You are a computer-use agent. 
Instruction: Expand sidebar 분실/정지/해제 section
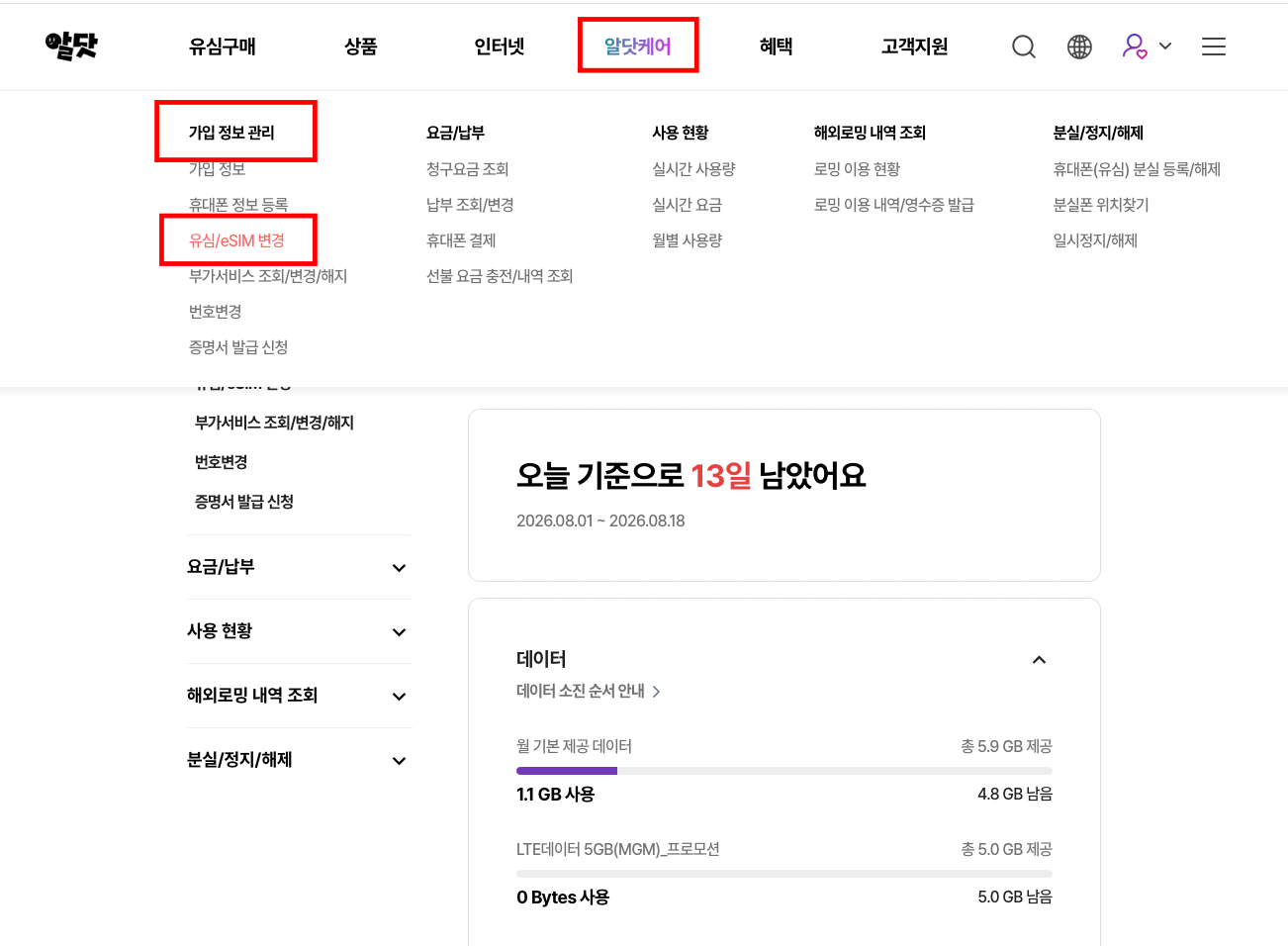pyautogui.click(x=298, y=760)
